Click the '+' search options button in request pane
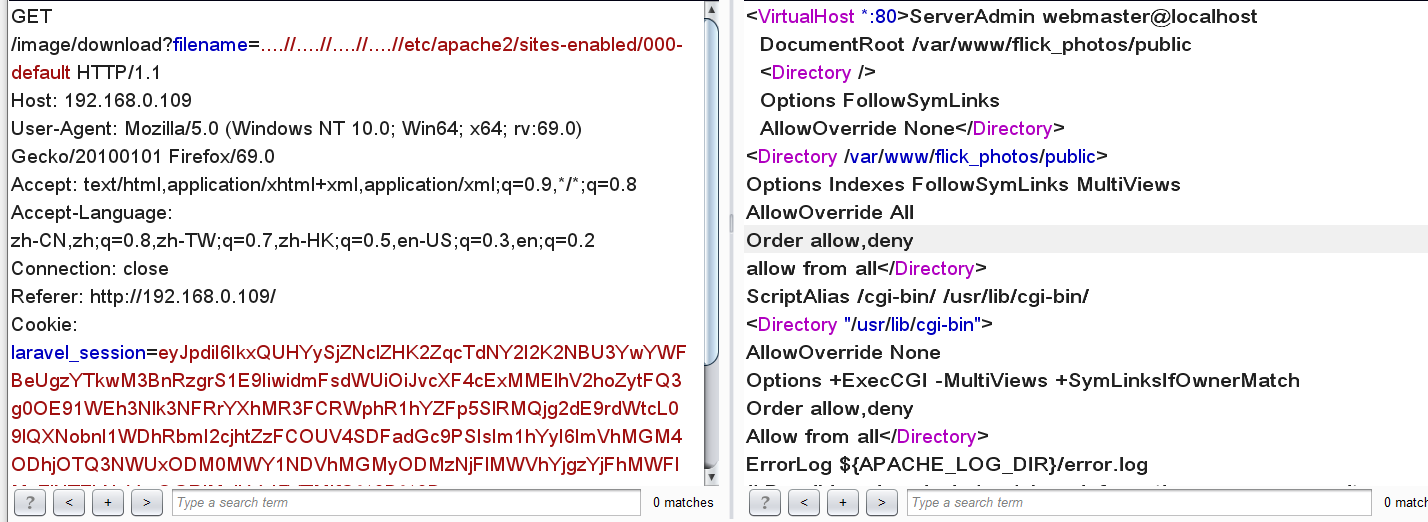Viewport: 1428px width, 522px height. (x=107, y=502)
